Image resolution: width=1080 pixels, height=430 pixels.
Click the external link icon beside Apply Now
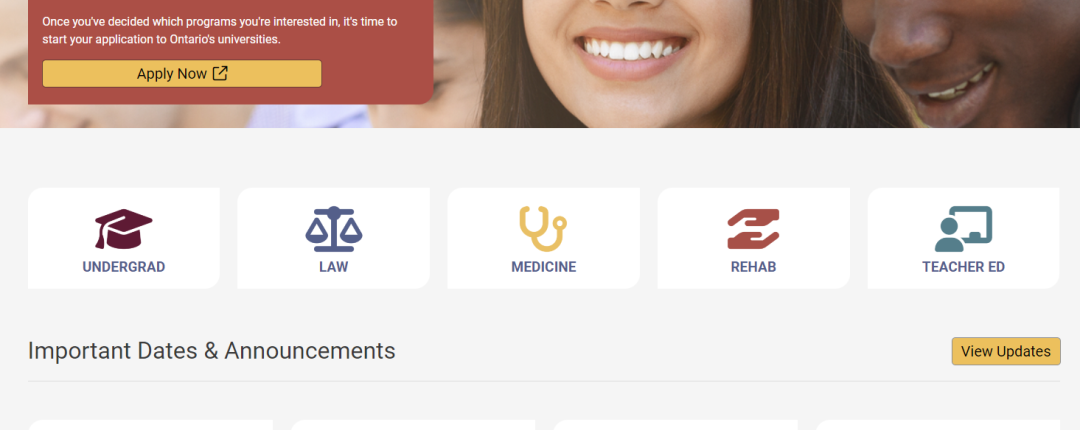pyautogui.click(x=220, y=73)
